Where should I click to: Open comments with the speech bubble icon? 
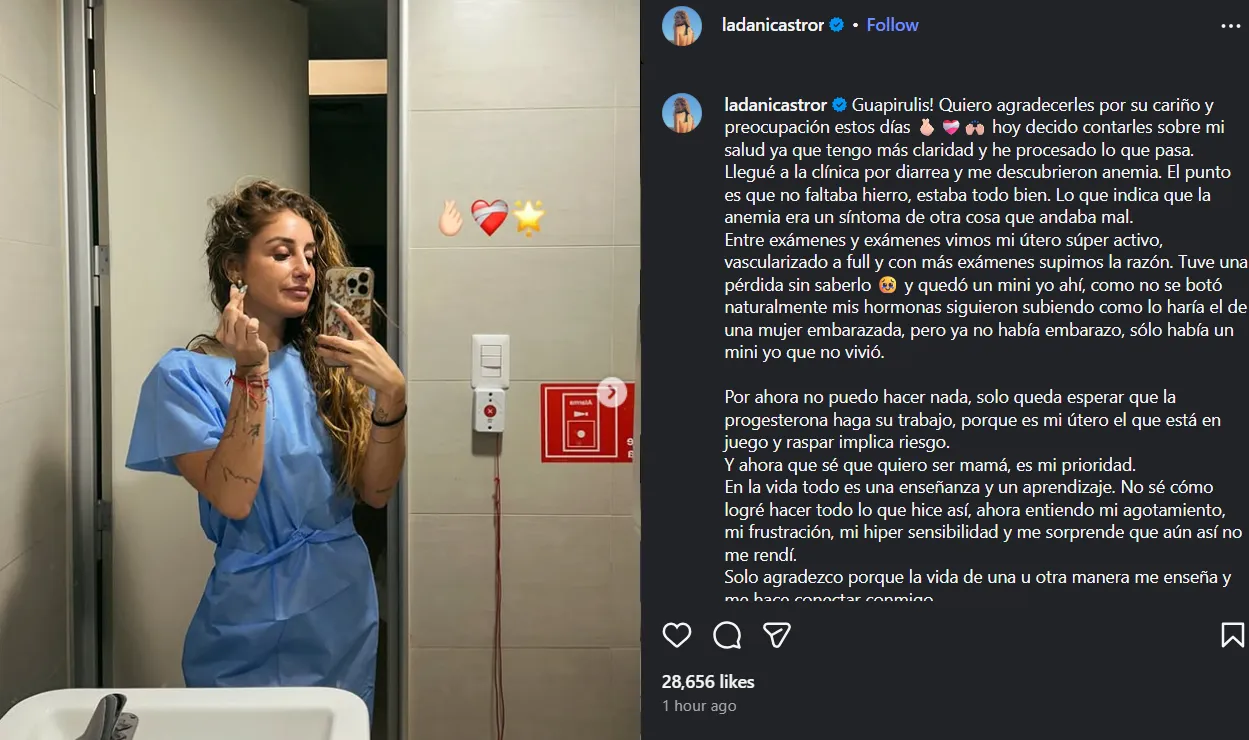(727, 635)
